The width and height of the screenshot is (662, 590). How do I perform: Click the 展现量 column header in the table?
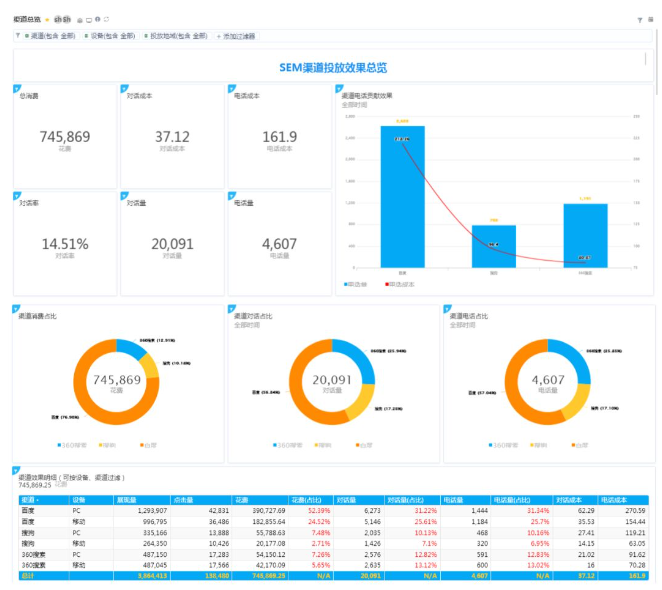pyautogui.click(x=126, y=499)
